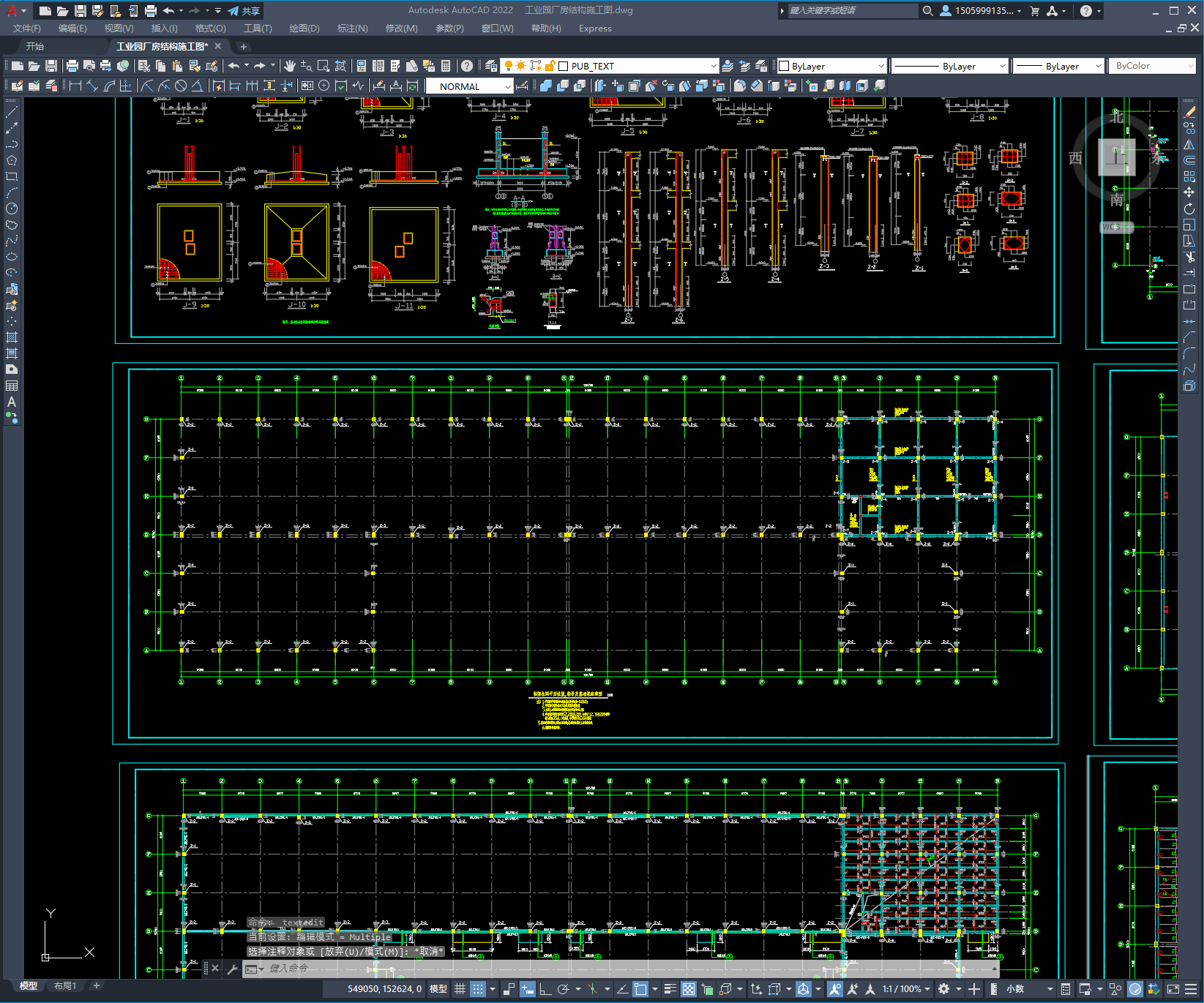Click the Save icon in quick access toolbar

(81, 11)
